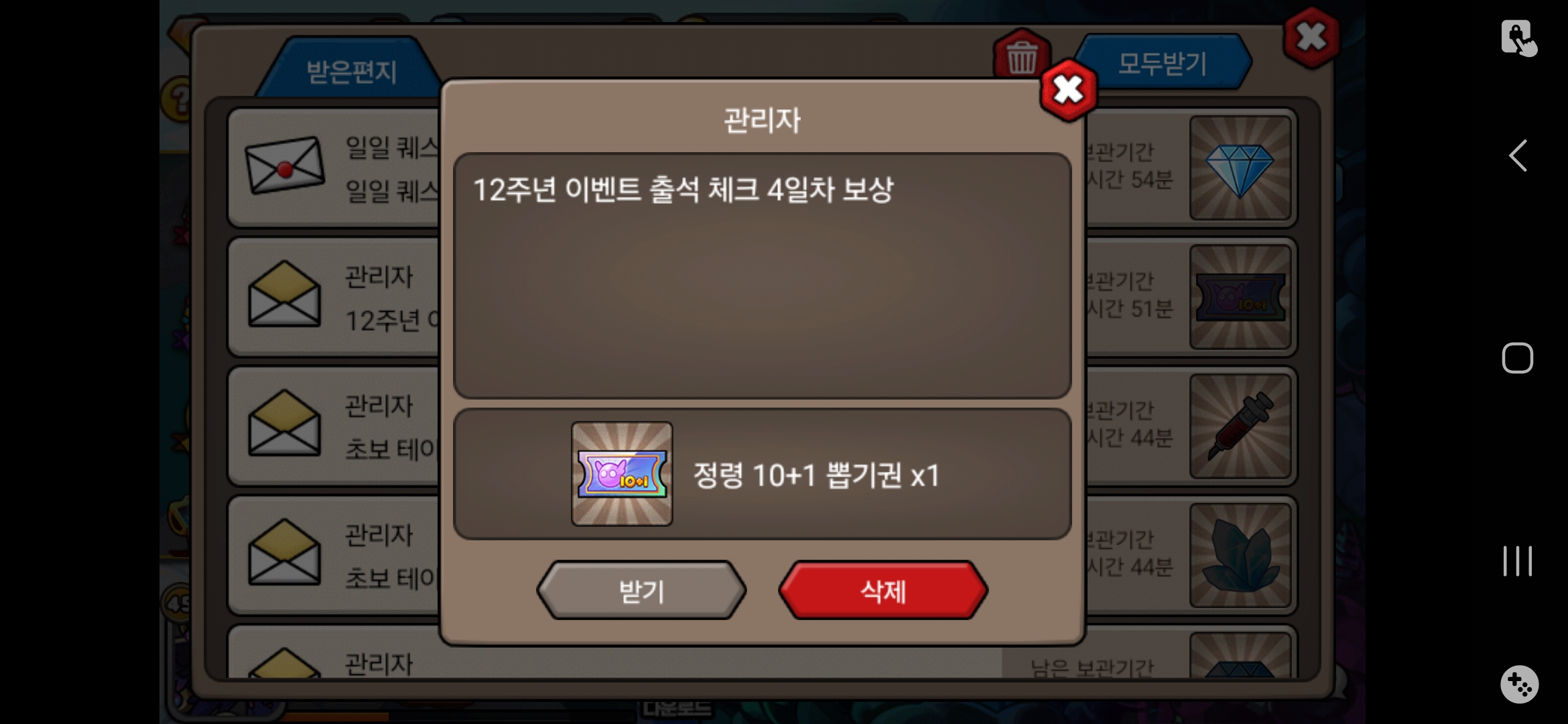1568x724 pixels.
Task: Click the blue diamond reward icon
Action: click(x=1240, y=168)
